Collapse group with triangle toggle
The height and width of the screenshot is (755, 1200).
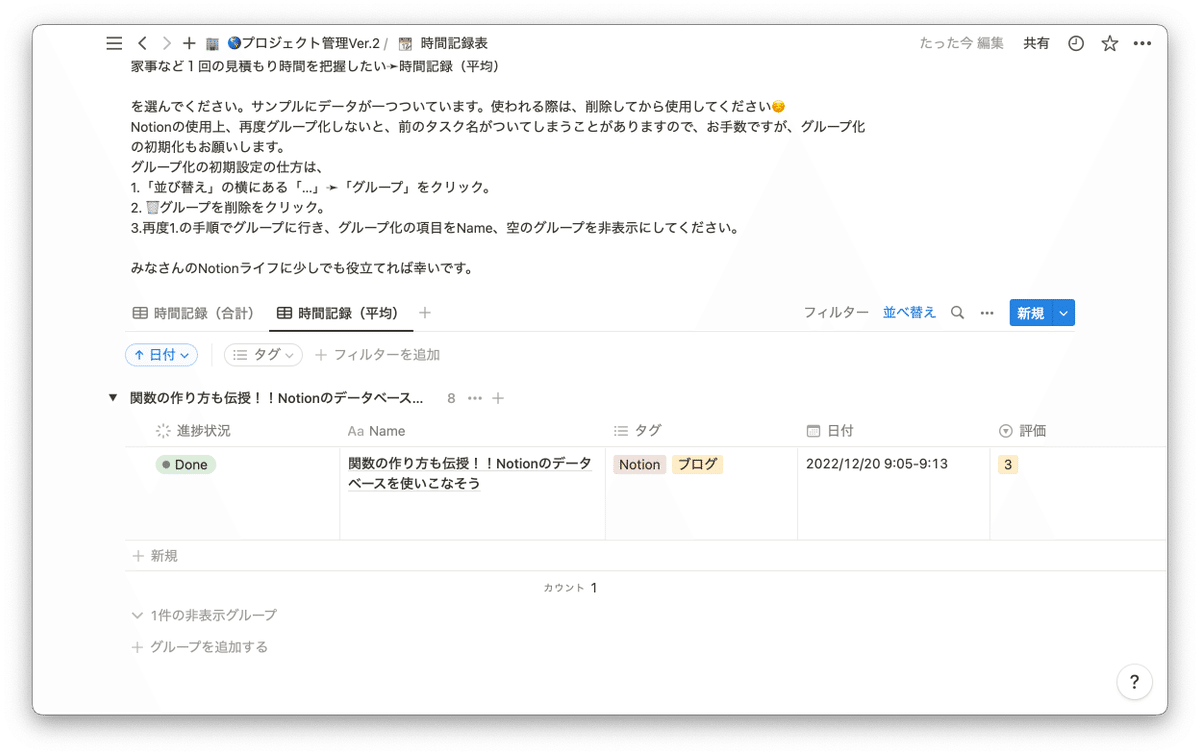pos(113,398)
